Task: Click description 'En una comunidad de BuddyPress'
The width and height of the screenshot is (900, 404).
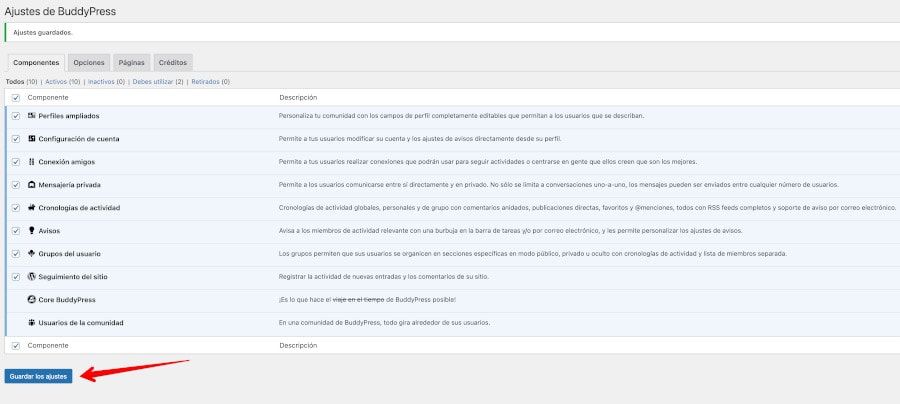Action: tap(385, 323)
